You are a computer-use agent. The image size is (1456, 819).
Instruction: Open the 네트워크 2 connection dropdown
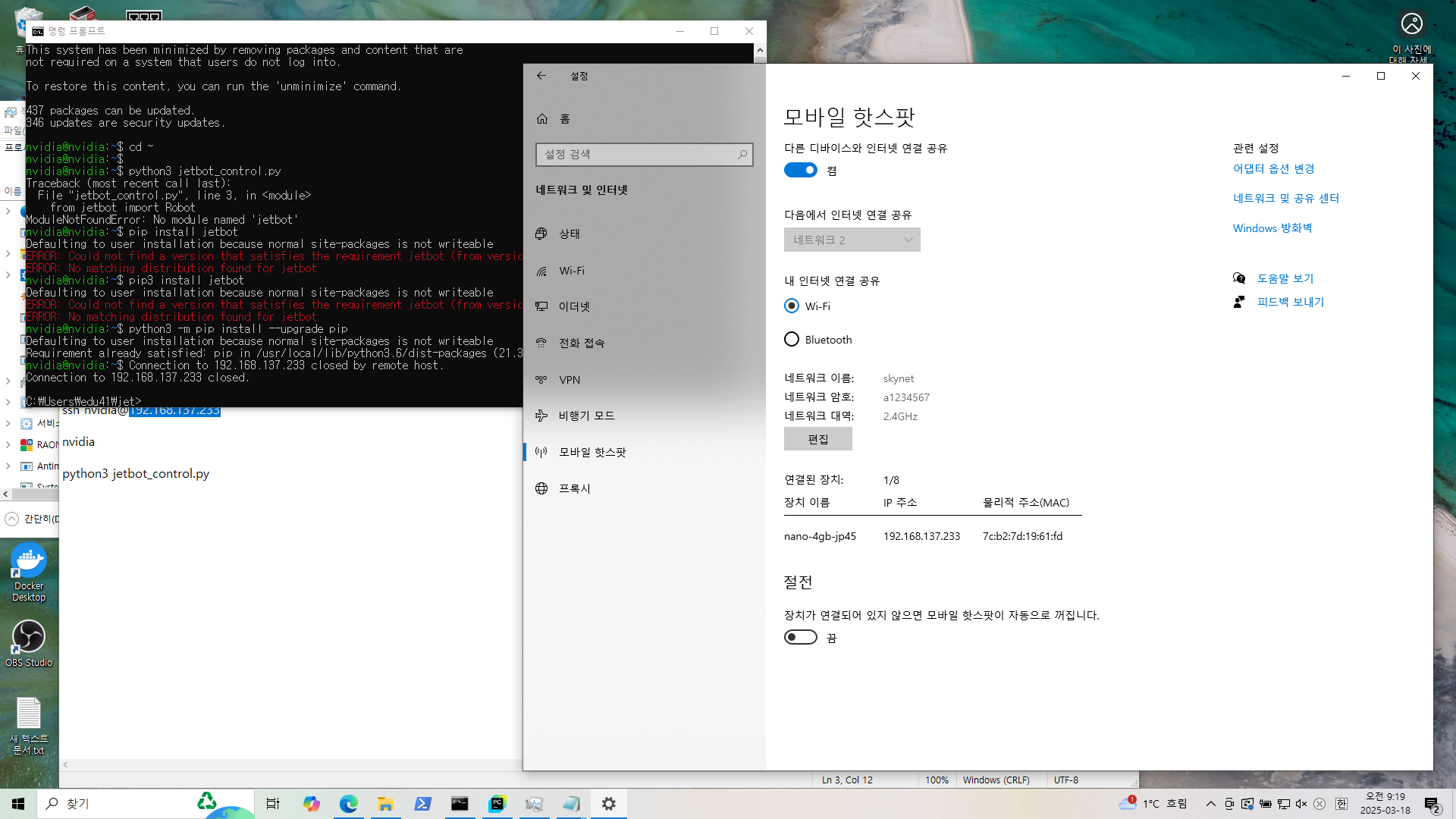852,240
